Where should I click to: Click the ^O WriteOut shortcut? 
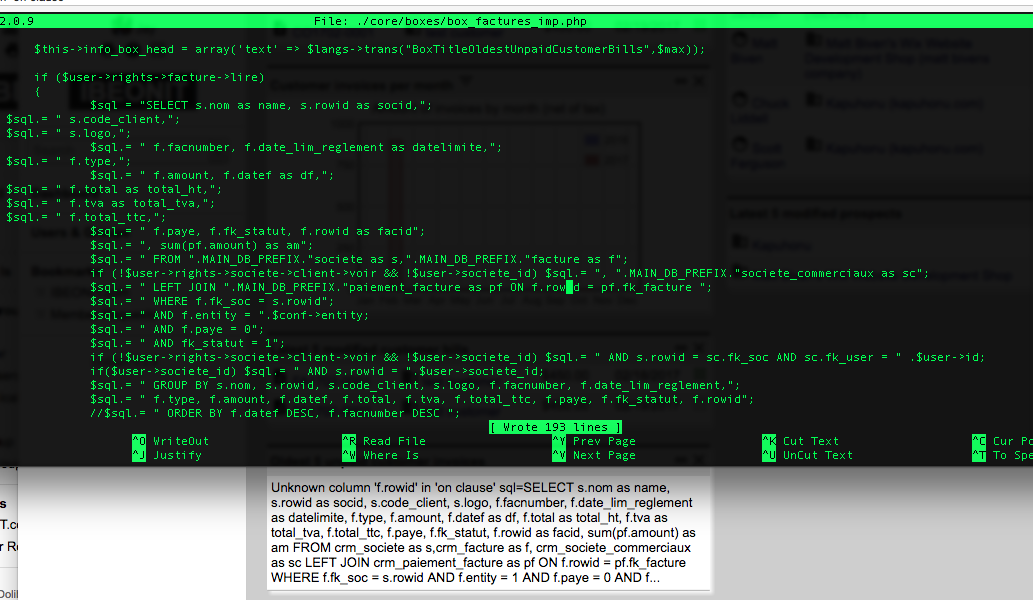click(171, 441)
